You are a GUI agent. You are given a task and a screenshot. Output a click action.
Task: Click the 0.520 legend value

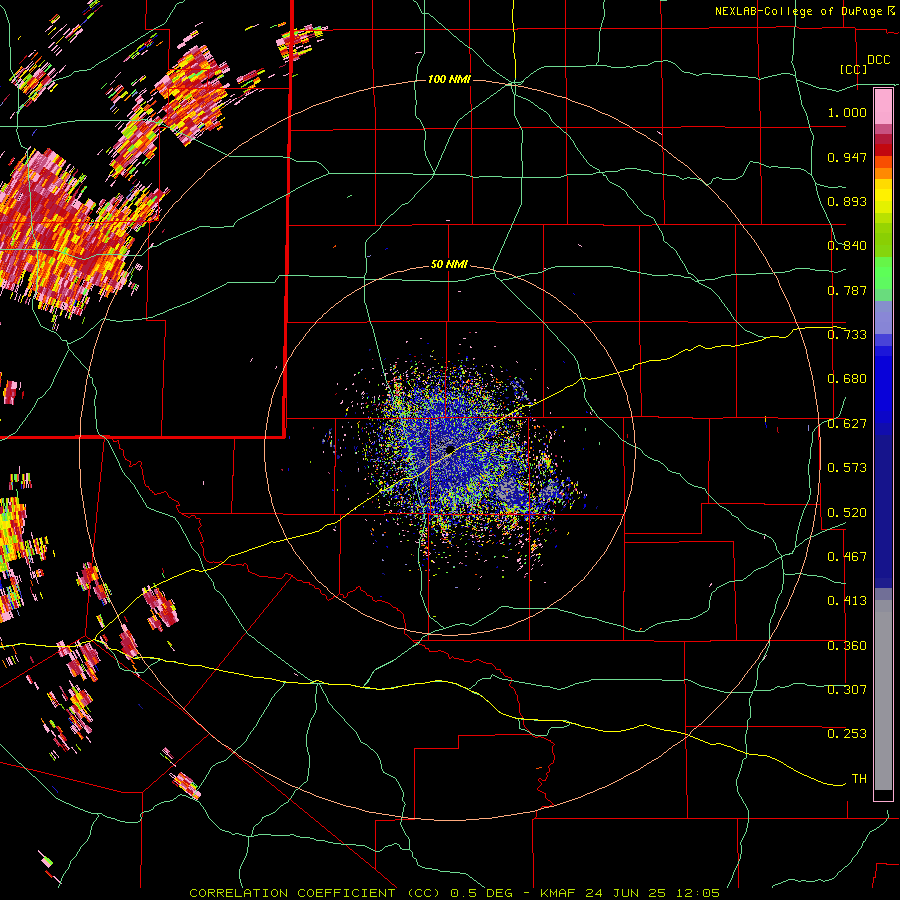point(847,513)
